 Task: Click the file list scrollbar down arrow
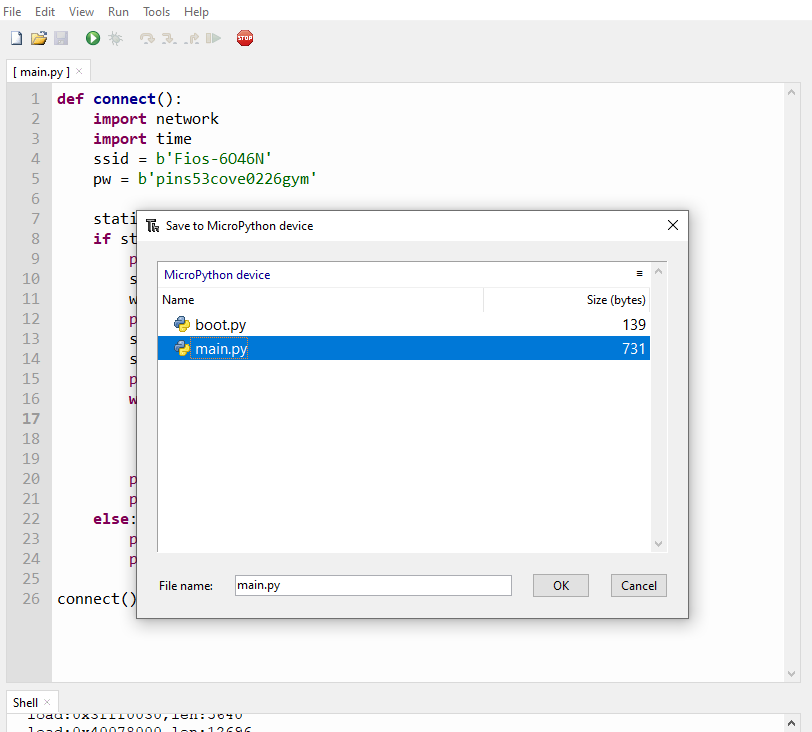658,543
